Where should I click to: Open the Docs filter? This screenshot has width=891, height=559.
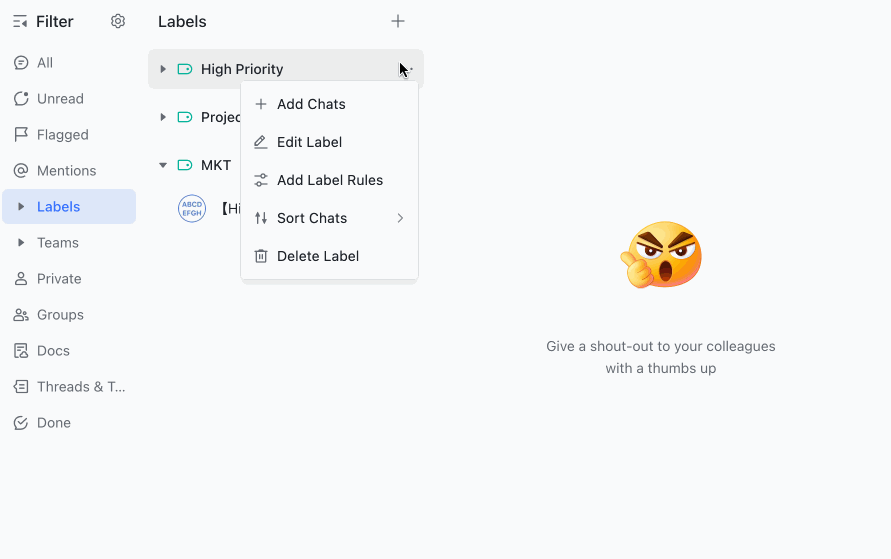click(x=53, y=351)
